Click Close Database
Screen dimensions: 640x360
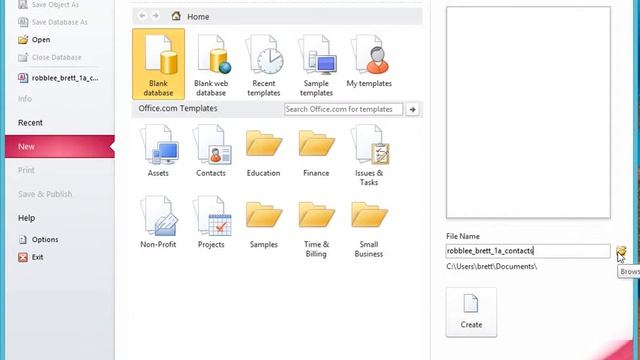point(50,57)
